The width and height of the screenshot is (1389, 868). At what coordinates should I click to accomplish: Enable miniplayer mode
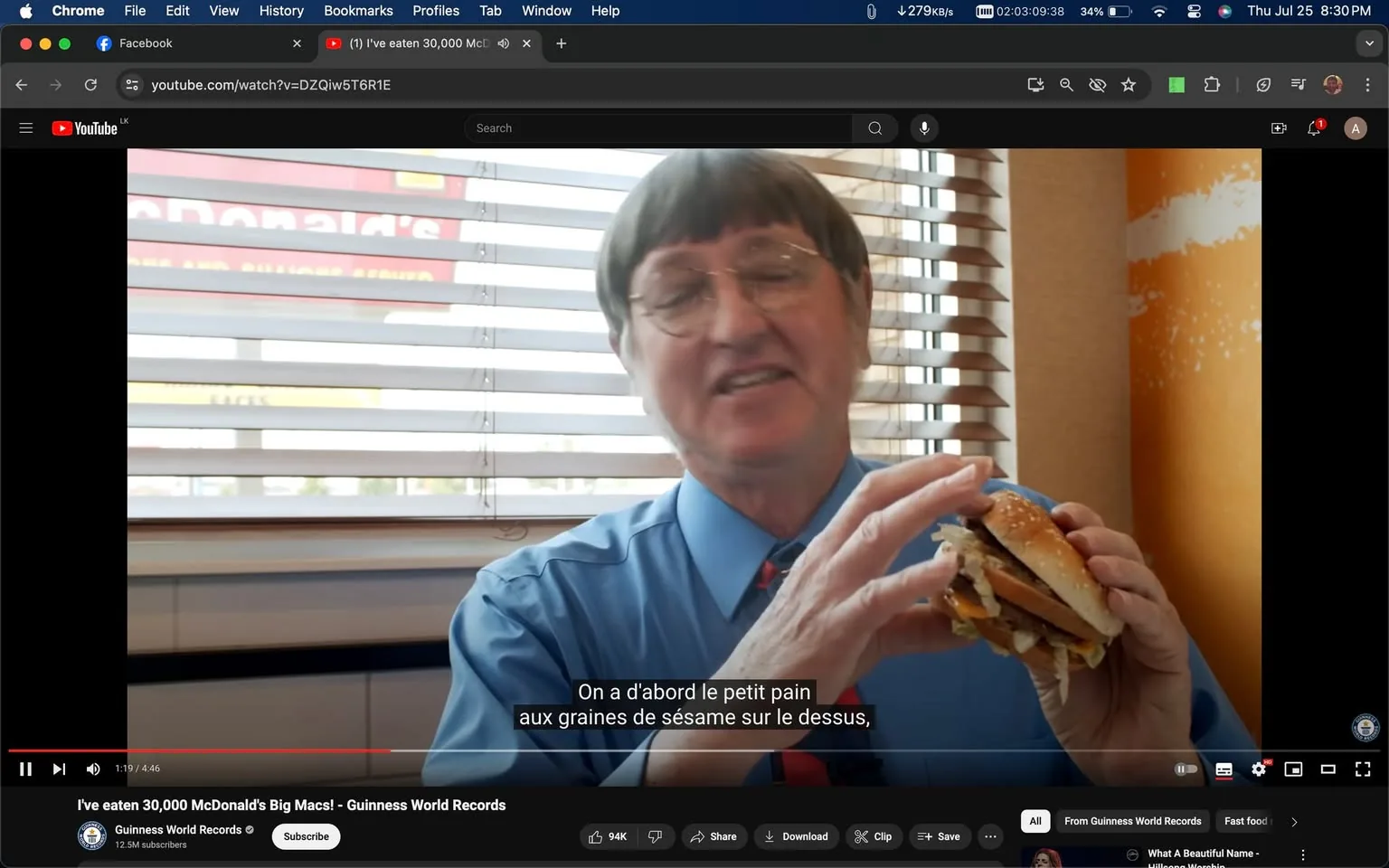coord(1292,769)
